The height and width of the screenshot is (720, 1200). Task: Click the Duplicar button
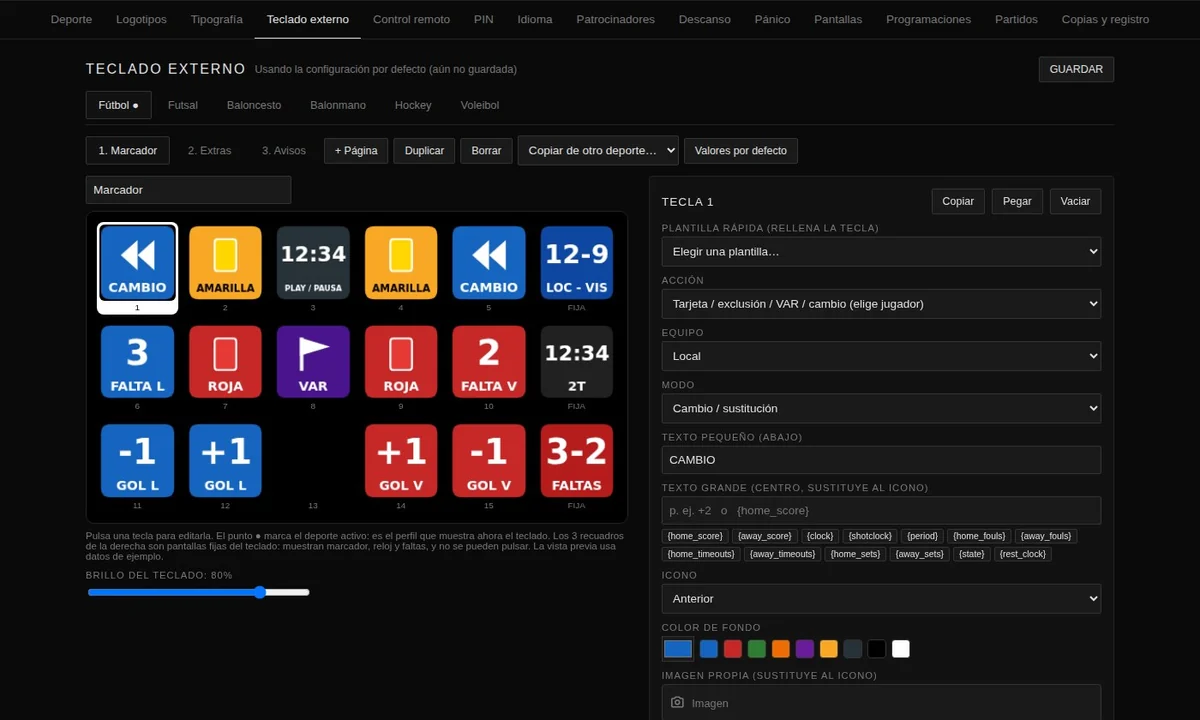point(424,150)
